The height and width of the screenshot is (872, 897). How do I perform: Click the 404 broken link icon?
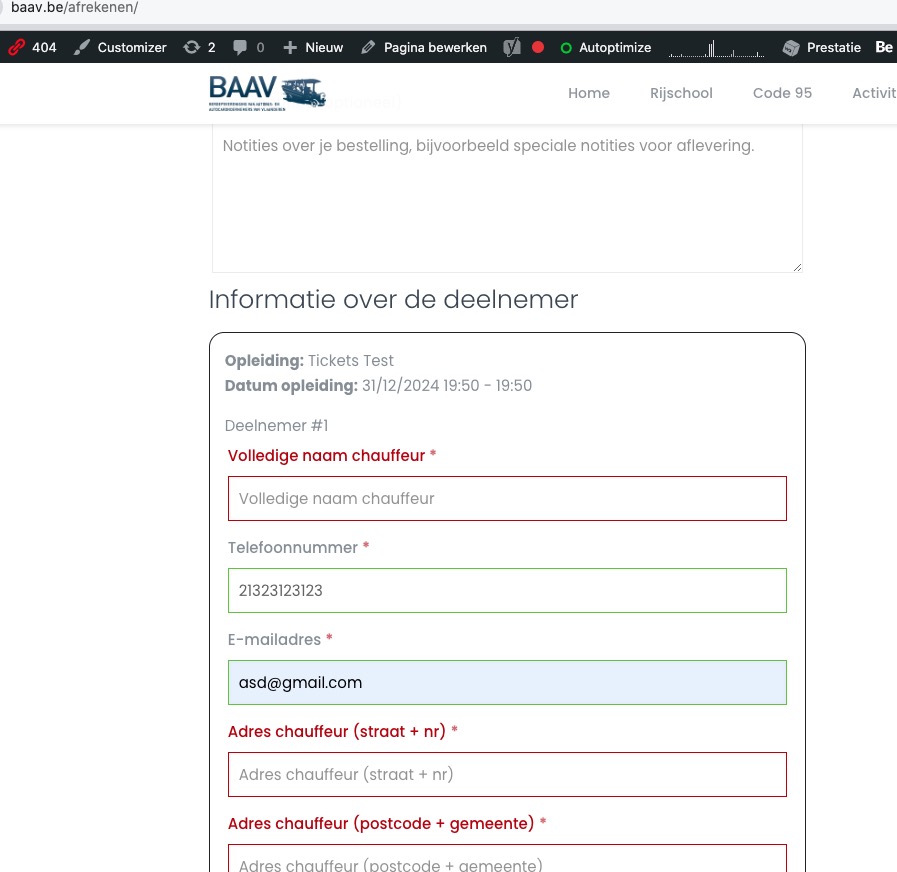[17, 47]
